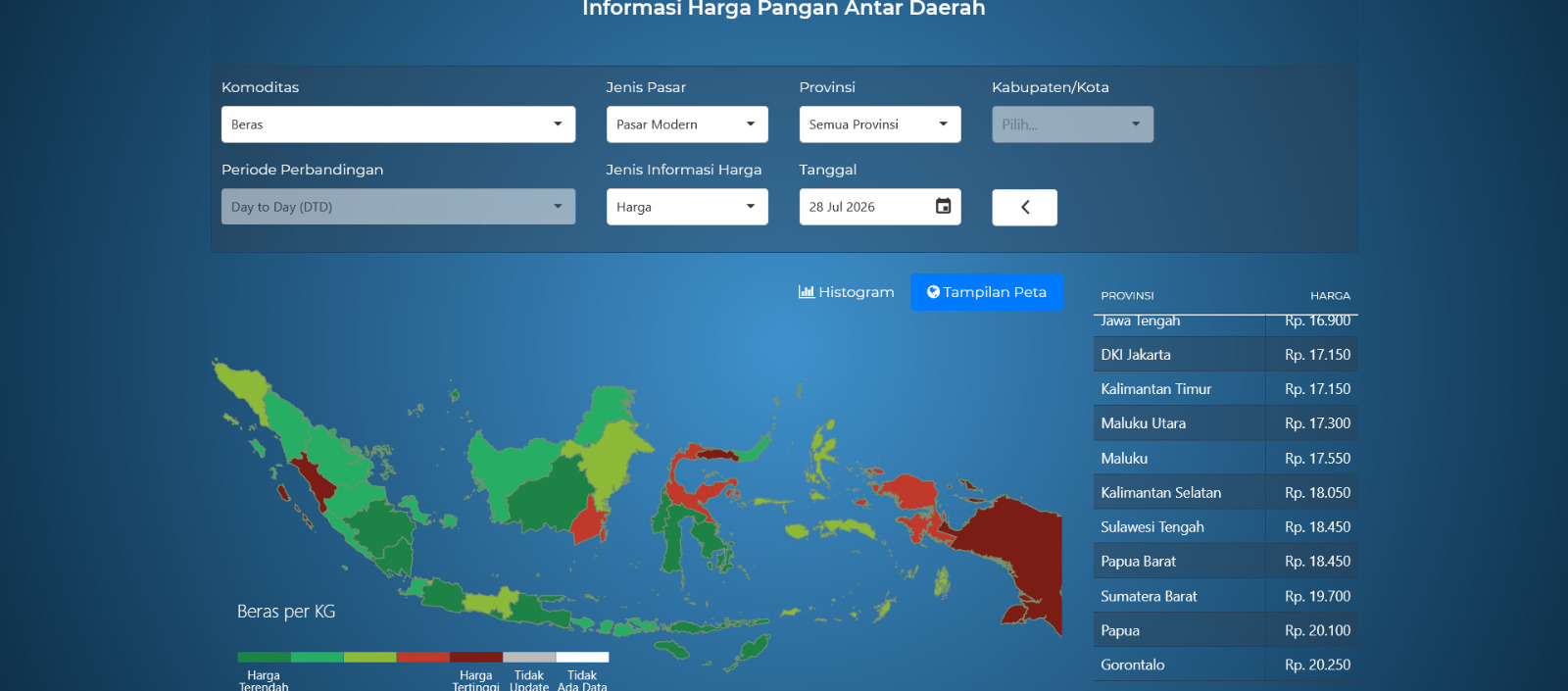The height and width of the screenshot is (691, 1568).
Task: Select the Sulawesi Tengah row
Action: pos(1225,526)
